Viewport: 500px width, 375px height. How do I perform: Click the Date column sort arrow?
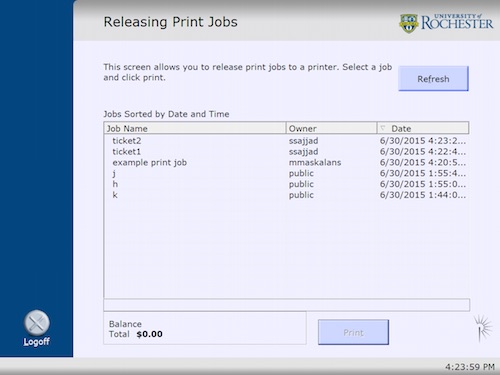[383, 128]
